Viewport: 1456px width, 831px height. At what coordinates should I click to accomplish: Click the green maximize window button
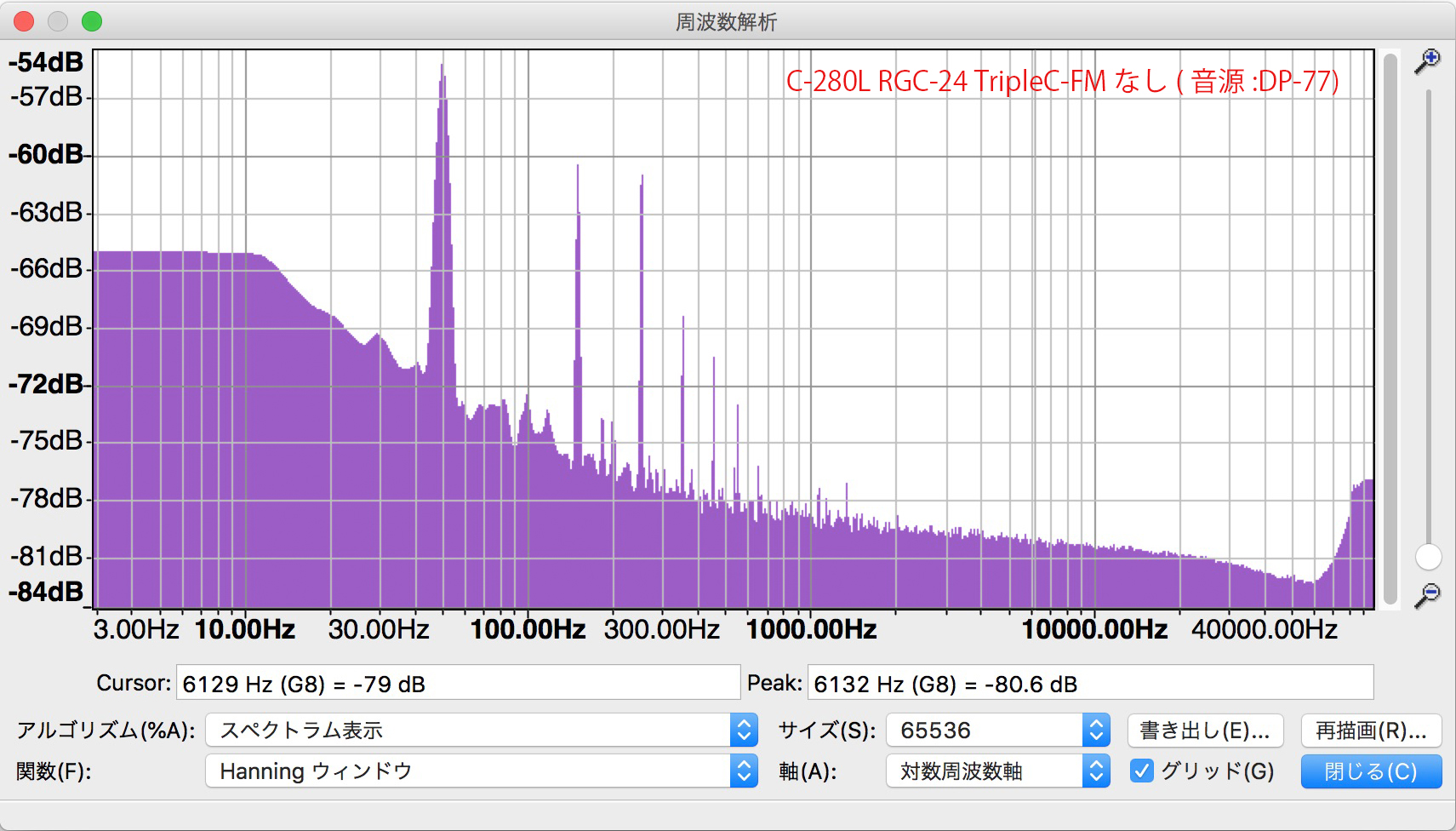[x=92, y=21]
